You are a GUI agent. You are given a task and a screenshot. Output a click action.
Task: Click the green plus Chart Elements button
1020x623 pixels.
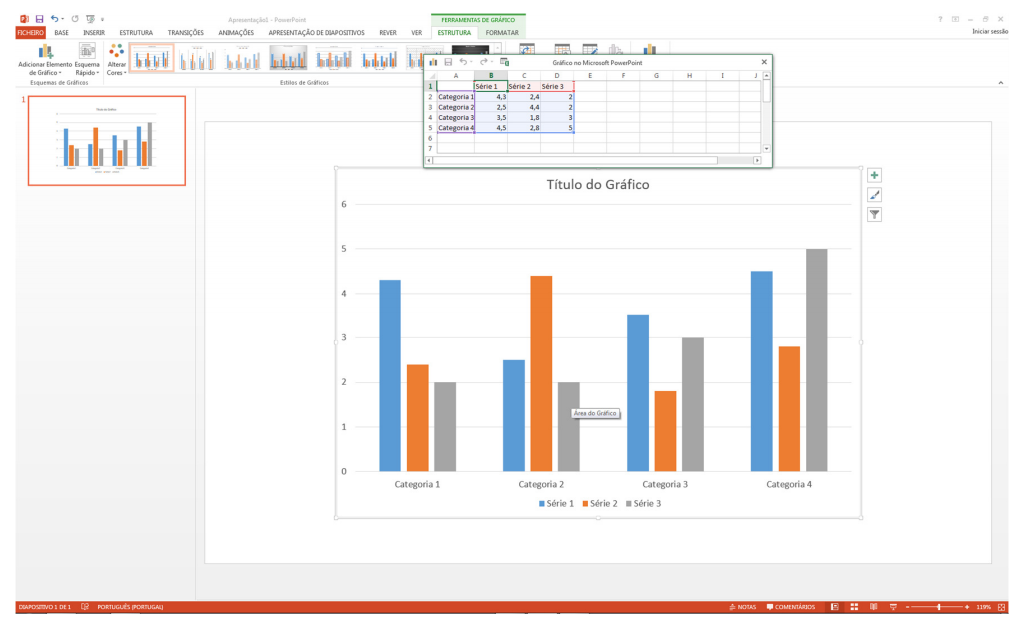874,175
